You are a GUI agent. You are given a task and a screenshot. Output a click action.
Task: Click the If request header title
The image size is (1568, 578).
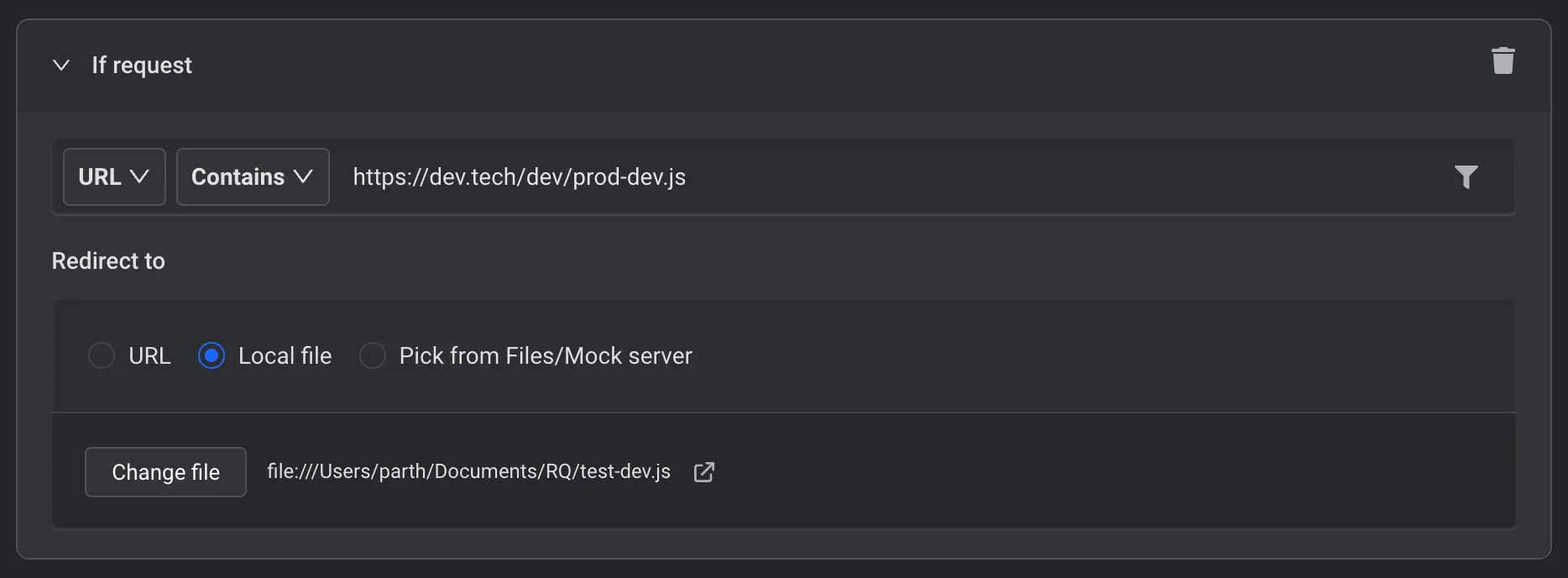(x=142, y=65)
